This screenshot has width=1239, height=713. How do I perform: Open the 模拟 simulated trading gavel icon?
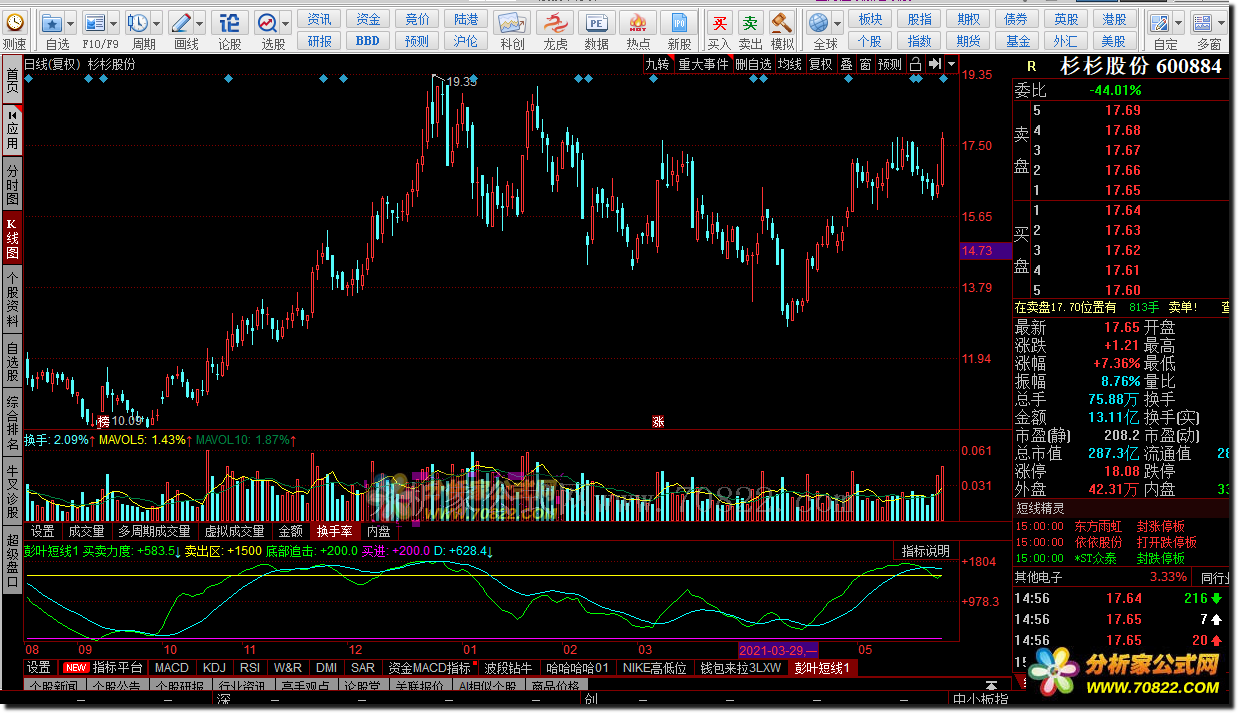pyautogui.click(x=782, y=22)
